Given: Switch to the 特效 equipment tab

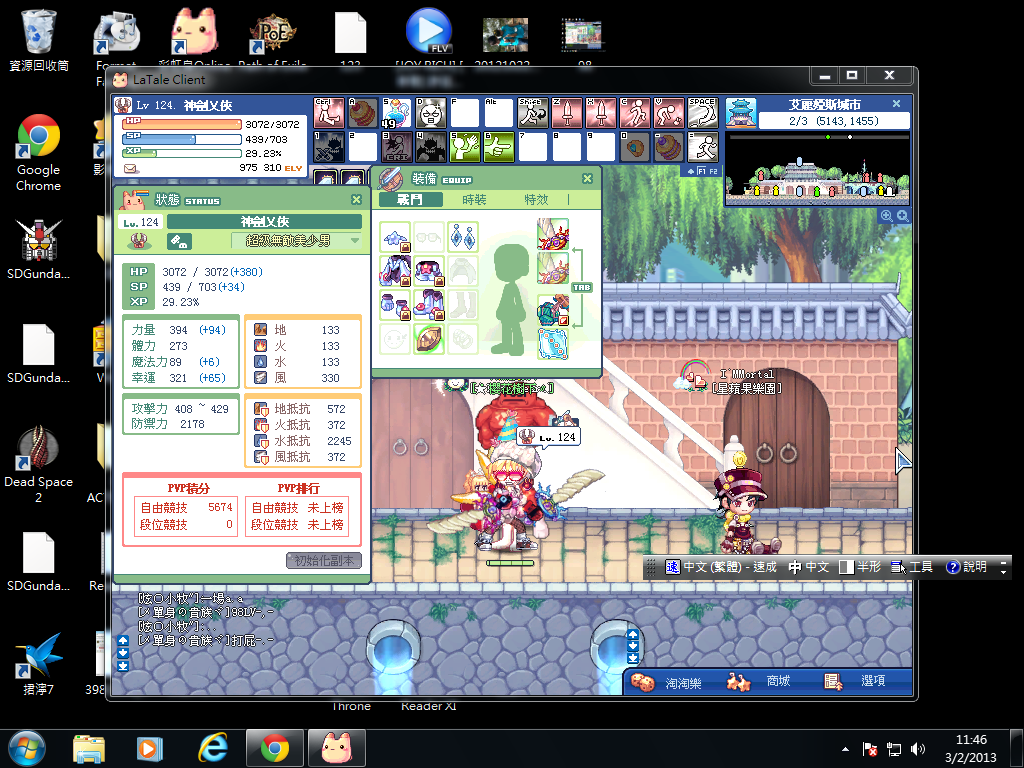Looking at the screenshot, I should click(x=536, y=200).
